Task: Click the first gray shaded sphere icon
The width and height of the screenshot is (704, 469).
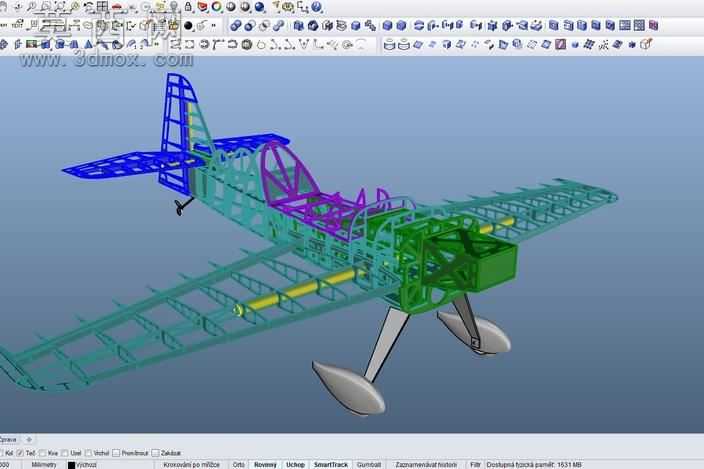Action: [231, 7]
